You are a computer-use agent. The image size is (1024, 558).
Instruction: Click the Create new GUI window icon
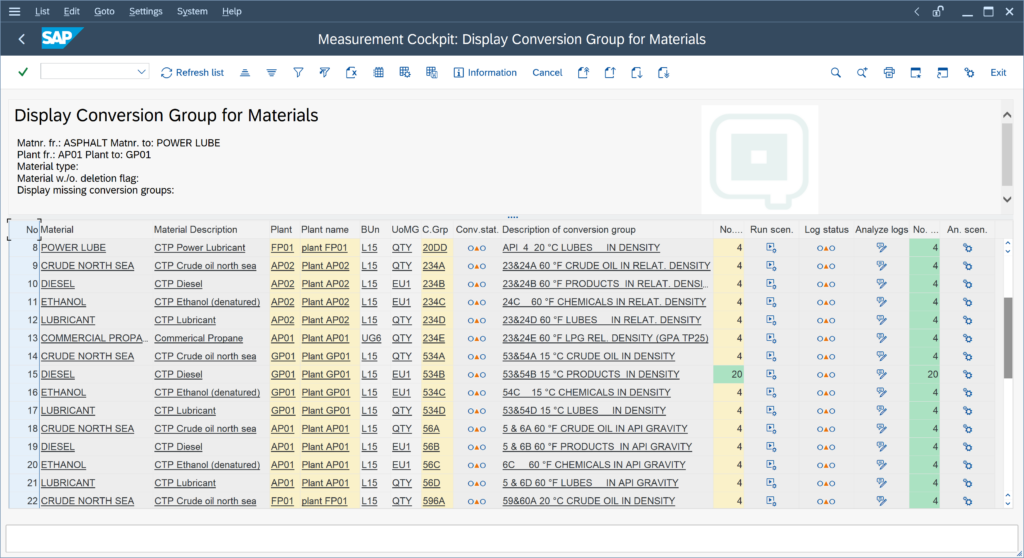pyautogui.click(x=916, y=73)
